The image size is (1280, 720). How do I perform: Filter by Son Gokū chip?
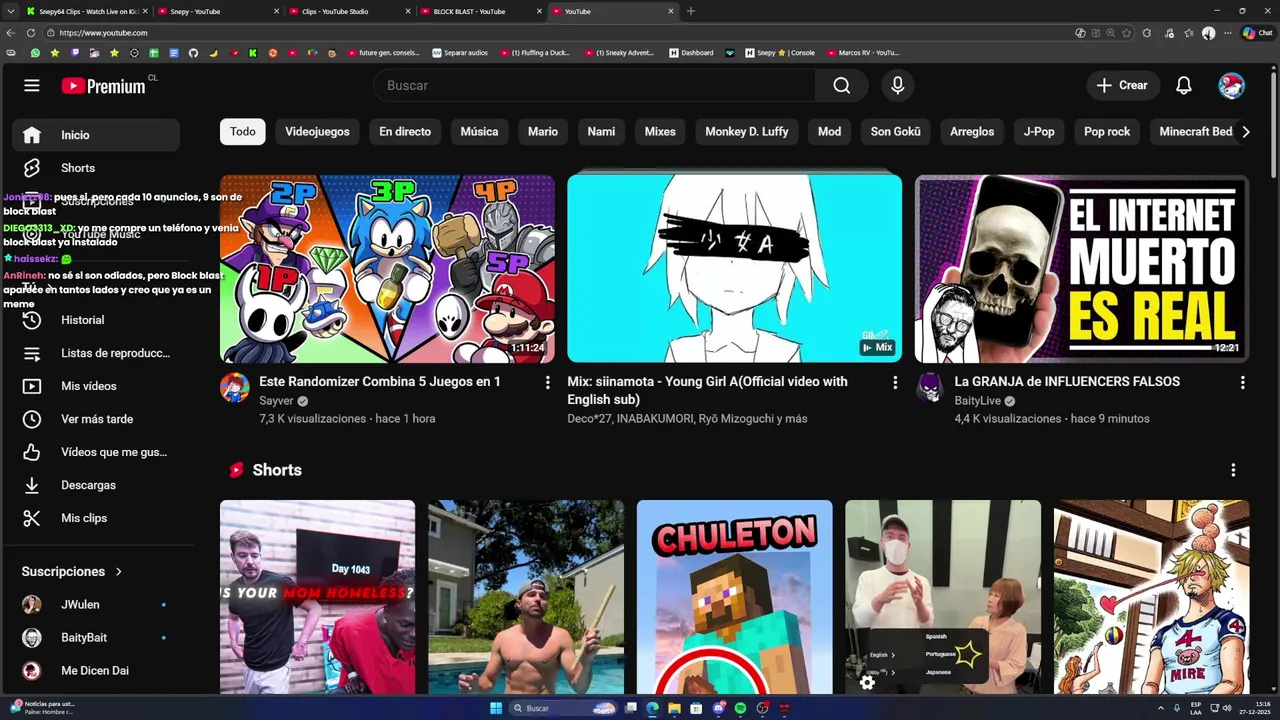[895, 132]
